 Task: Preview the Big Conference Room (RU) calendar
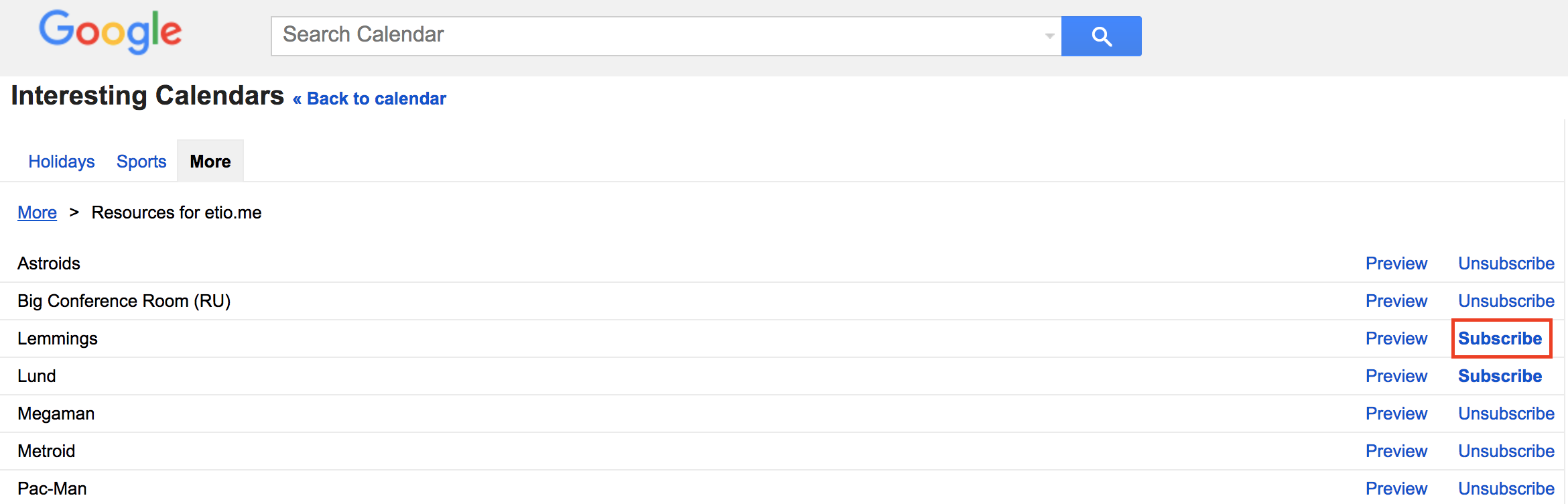1396,301
